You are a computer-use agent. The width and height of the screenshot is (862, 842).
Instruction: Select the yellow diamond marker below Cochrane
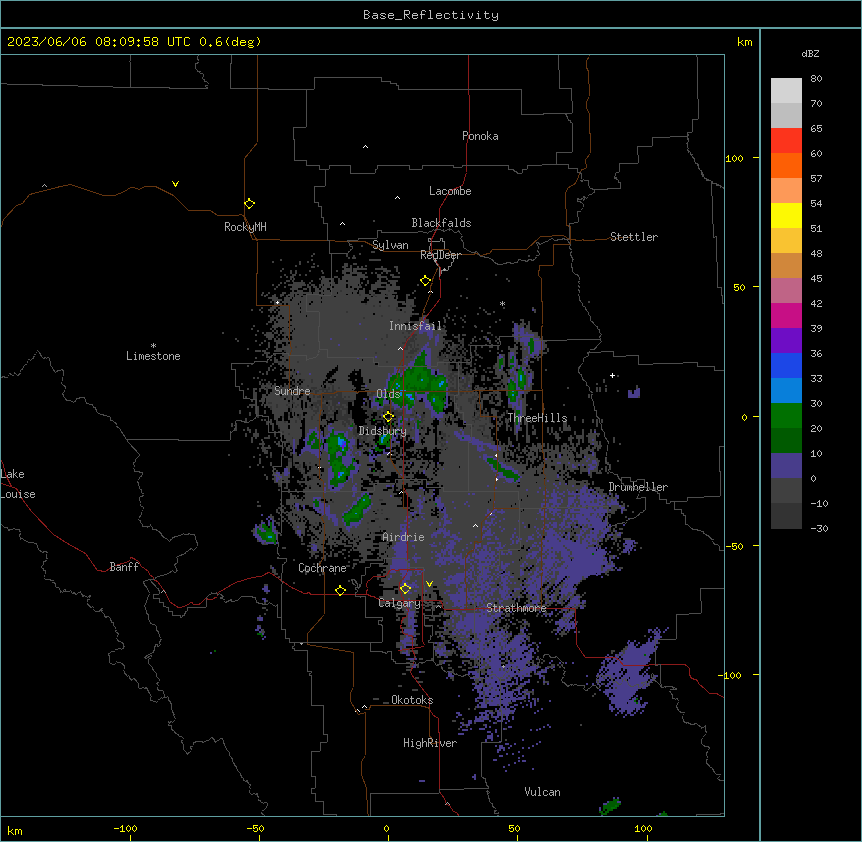pos(340,590)
